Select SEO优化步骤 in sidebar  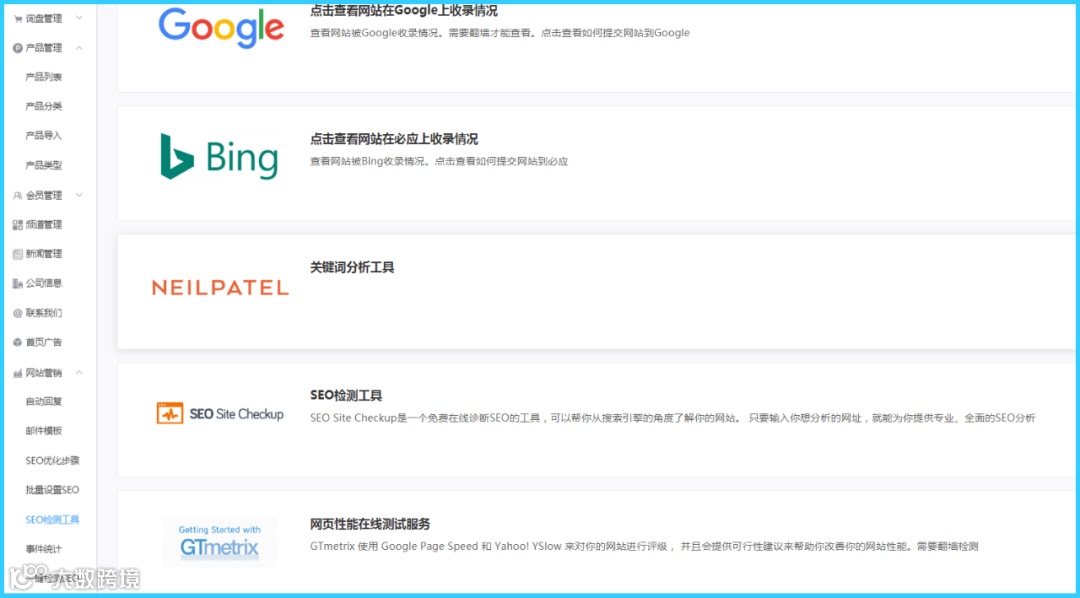(x=52, y=460)
